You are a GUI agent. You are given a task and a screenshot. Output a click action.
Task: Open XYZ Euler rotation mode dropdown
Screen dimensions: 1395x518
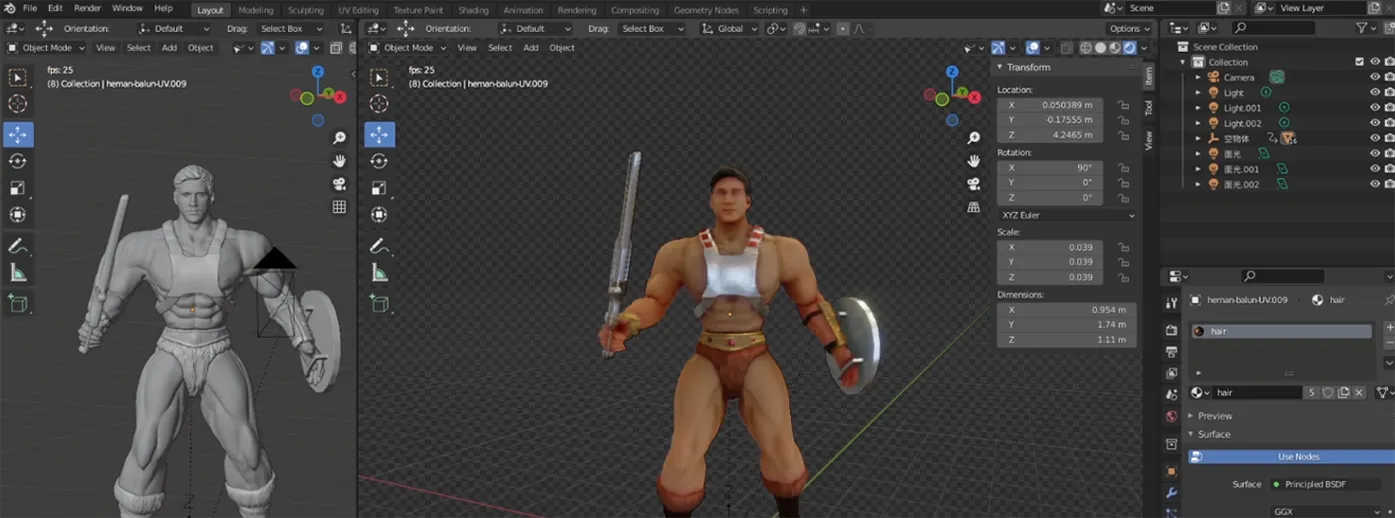(x=1067, y=215)
